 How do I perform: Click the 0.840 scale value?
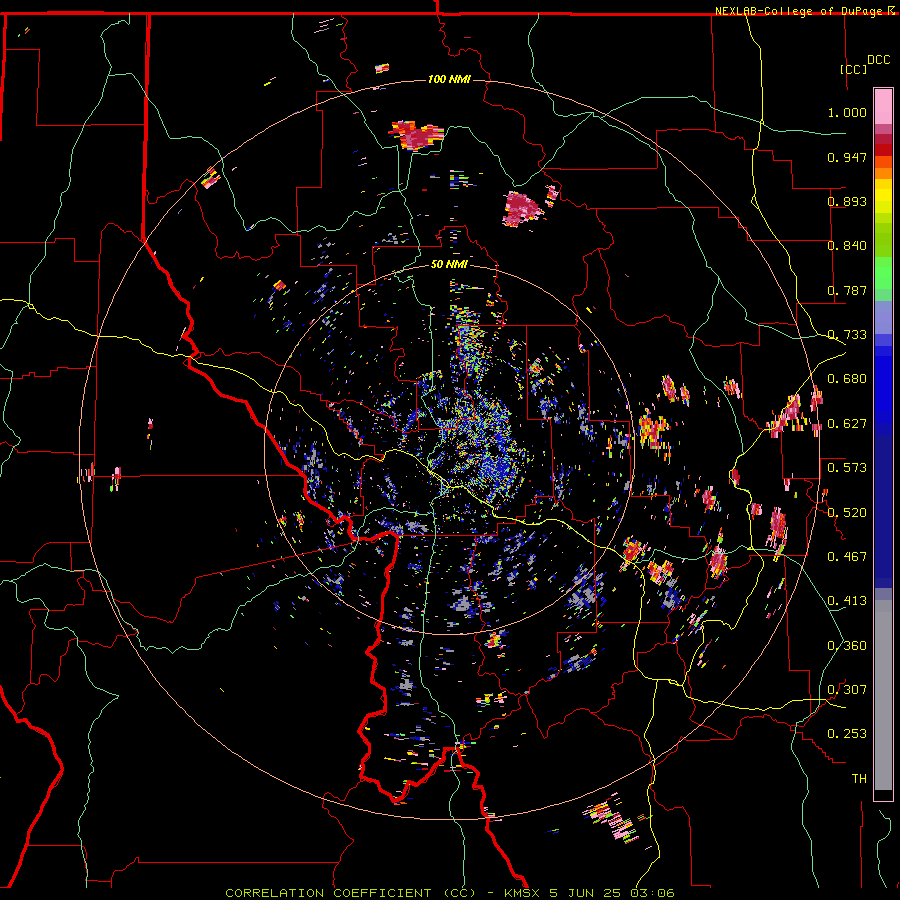point(847,246)
